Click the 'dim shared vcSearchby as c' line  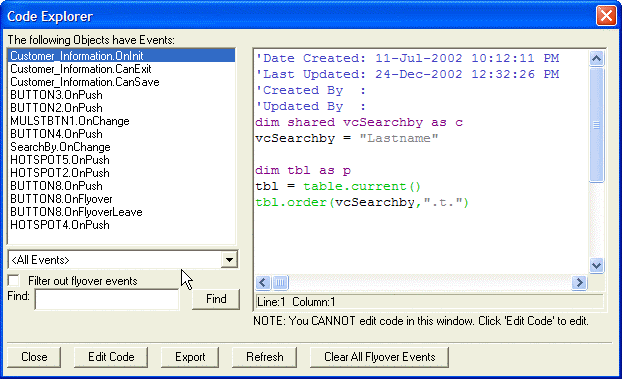click(x=359, y=122)
